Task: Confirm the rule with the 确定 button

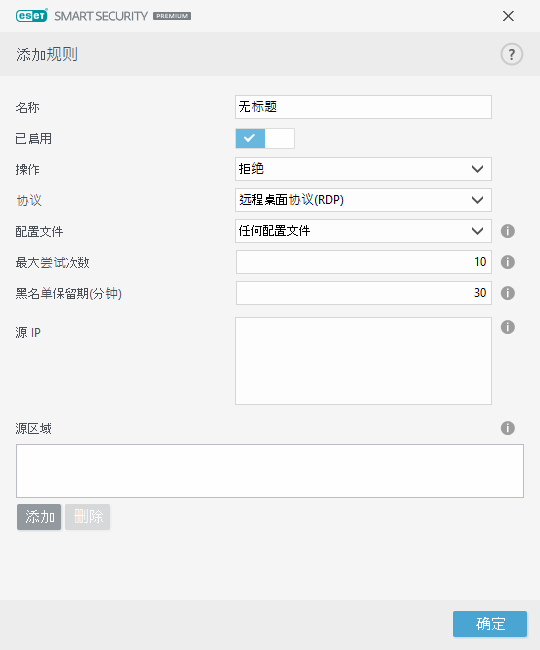Action: tap(490, 624)
